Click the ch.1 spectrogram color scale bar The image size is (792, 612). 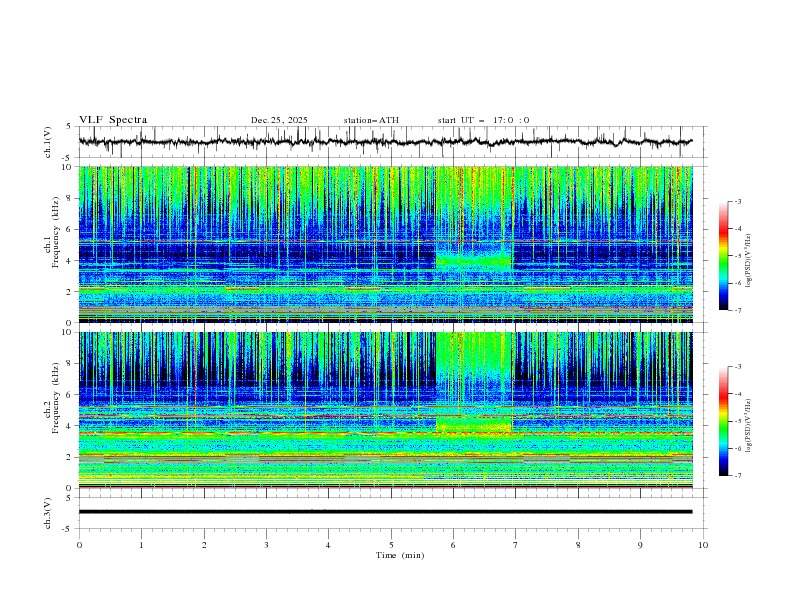point(723,256)
